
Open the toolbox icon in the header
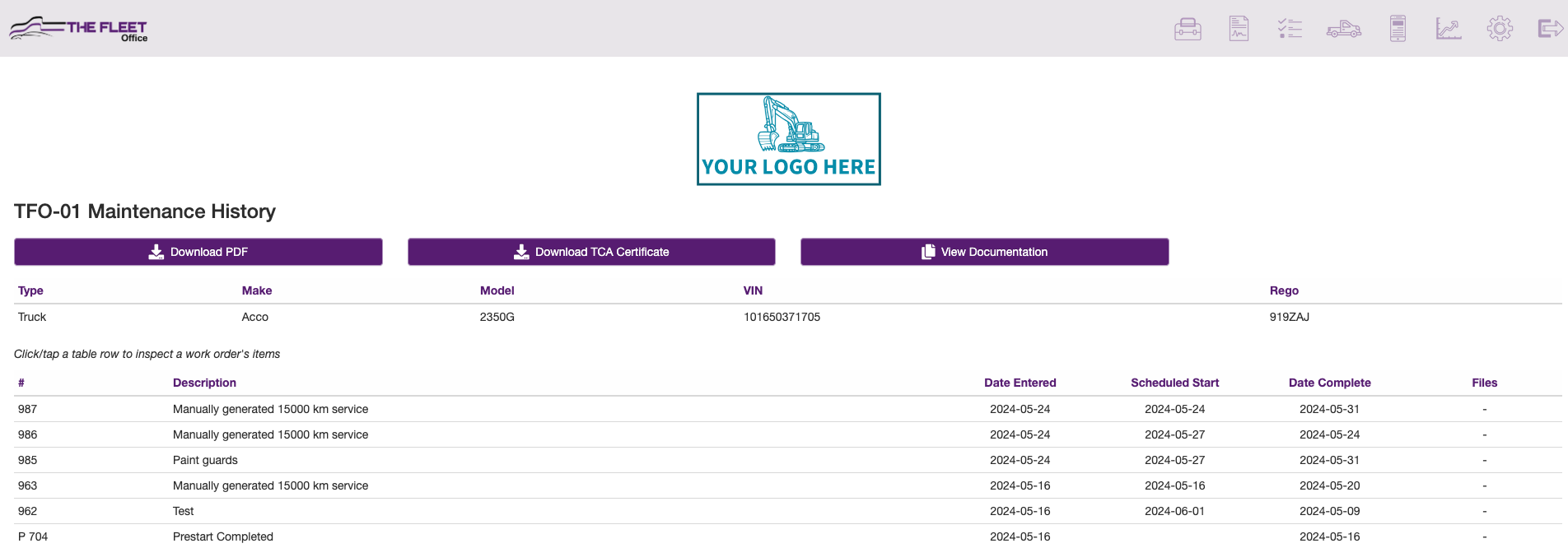tap(1188, 29)
